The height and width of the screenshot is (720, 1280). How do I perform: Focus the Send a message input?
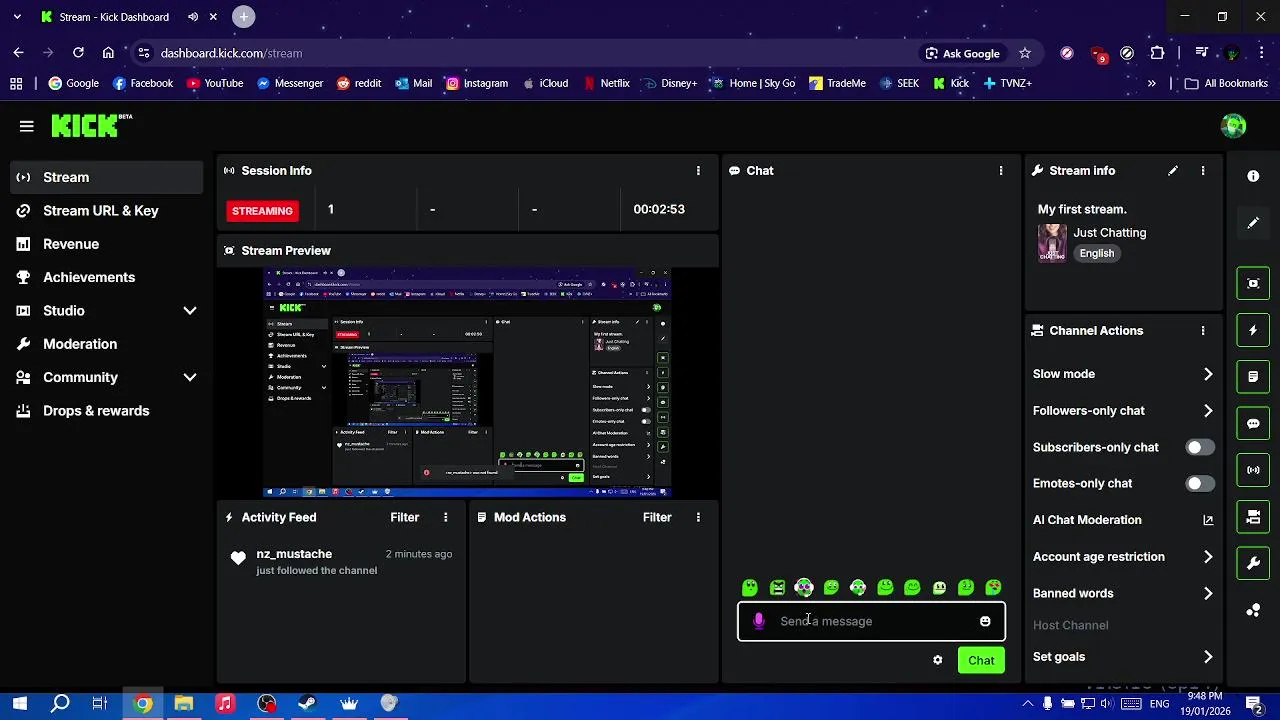pyautogui.click(x=871, y=621)
